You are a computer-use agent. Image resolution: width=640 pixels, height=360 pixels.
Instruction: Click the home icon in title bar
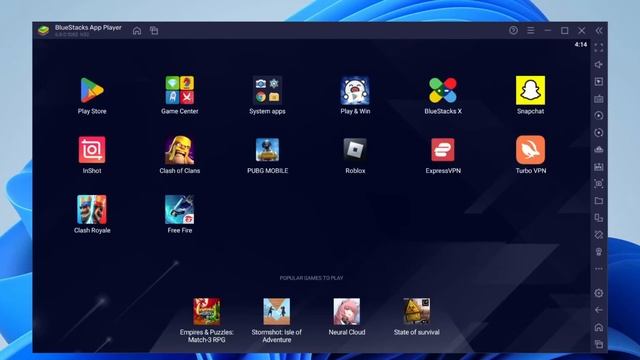point(137,31)
